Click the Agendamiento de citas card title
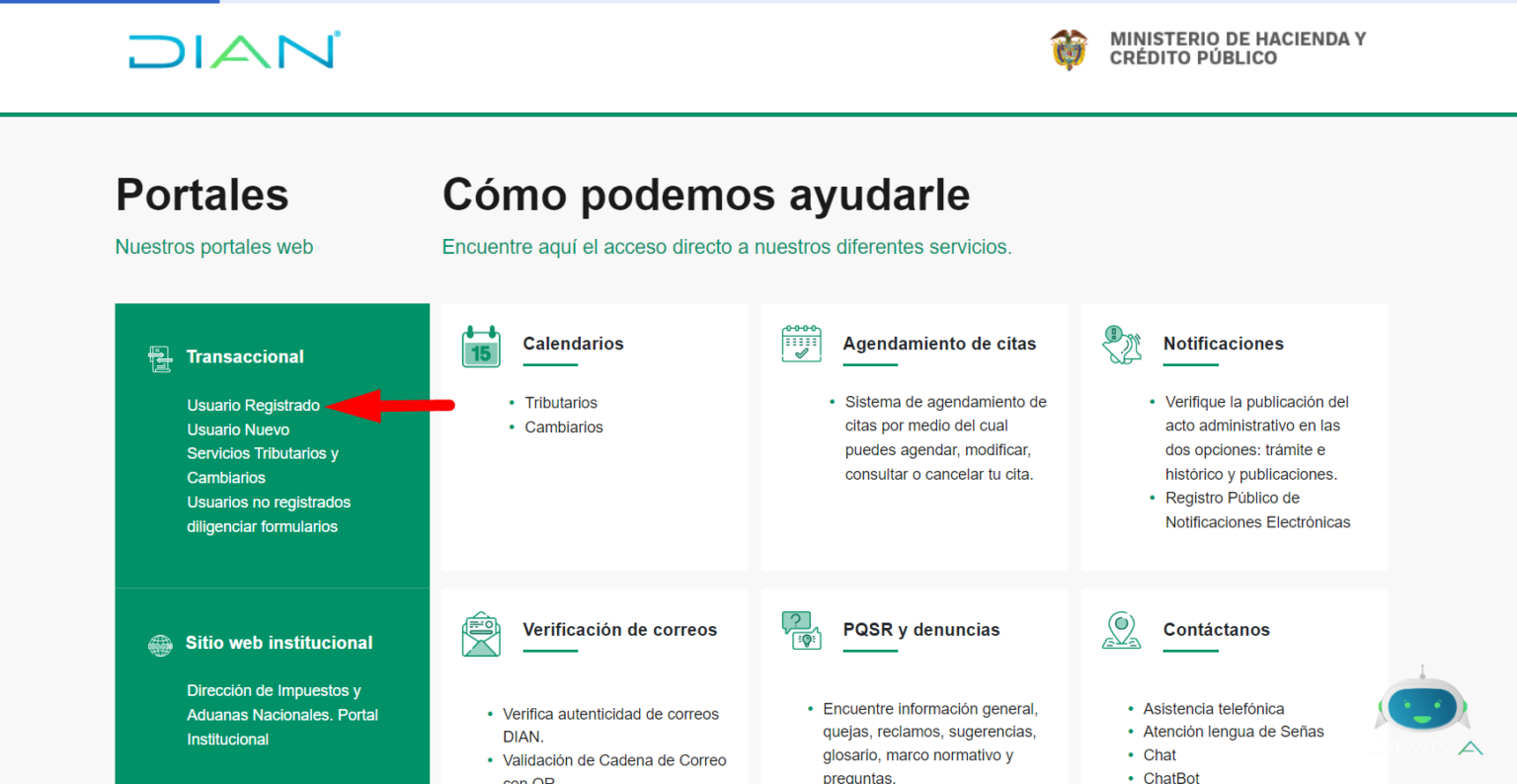 click(x=939, y=344)
